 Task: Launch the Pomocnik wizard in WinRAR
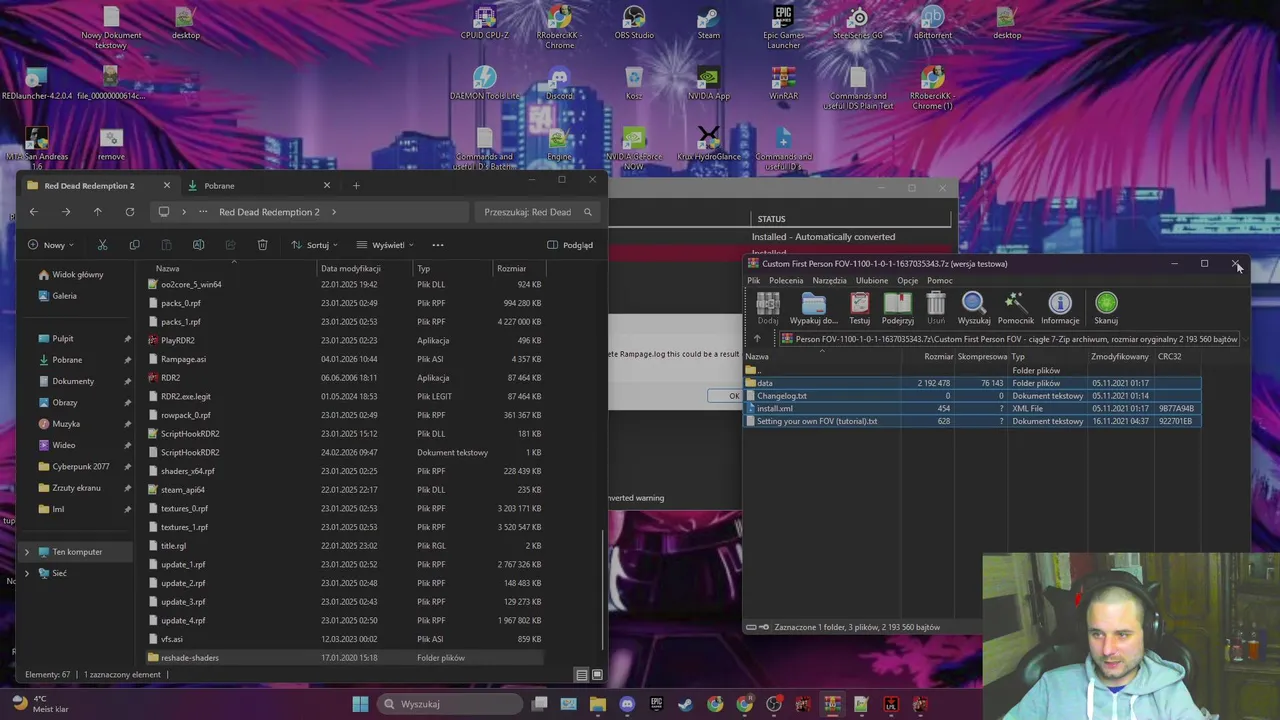pos(1015,307)
